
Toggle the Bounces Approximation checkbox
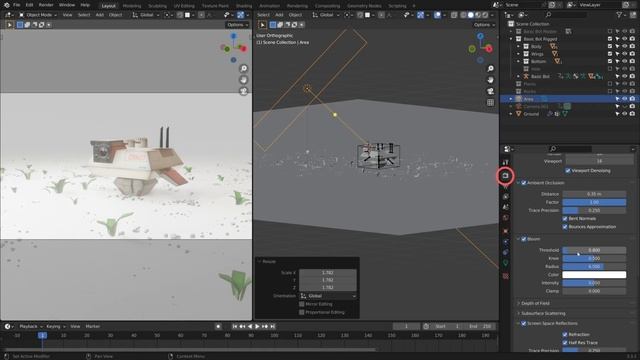[565, 227]
